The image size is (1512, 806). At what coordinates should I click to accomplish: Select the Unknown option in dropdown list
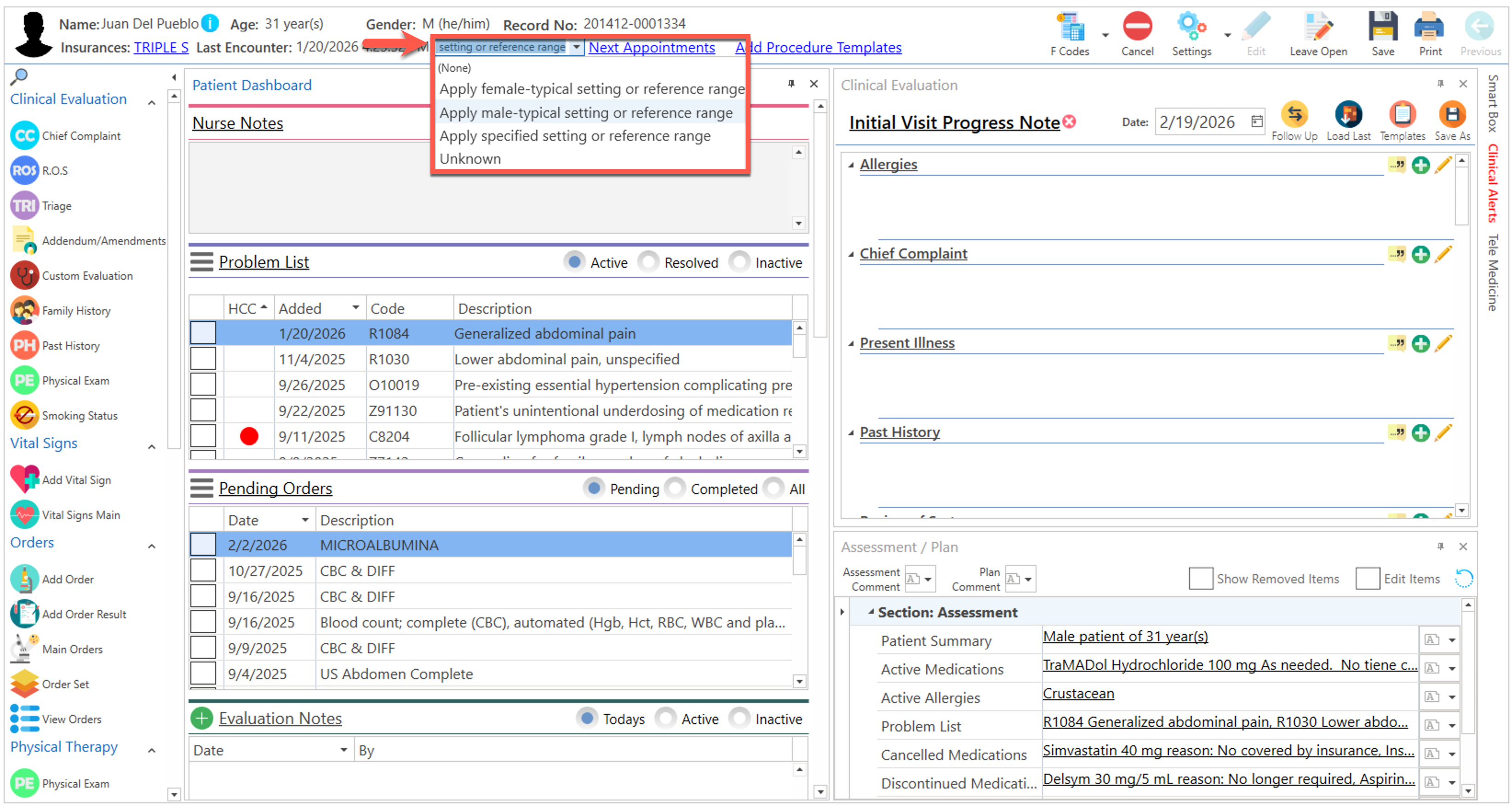click(x=470, y=159)
